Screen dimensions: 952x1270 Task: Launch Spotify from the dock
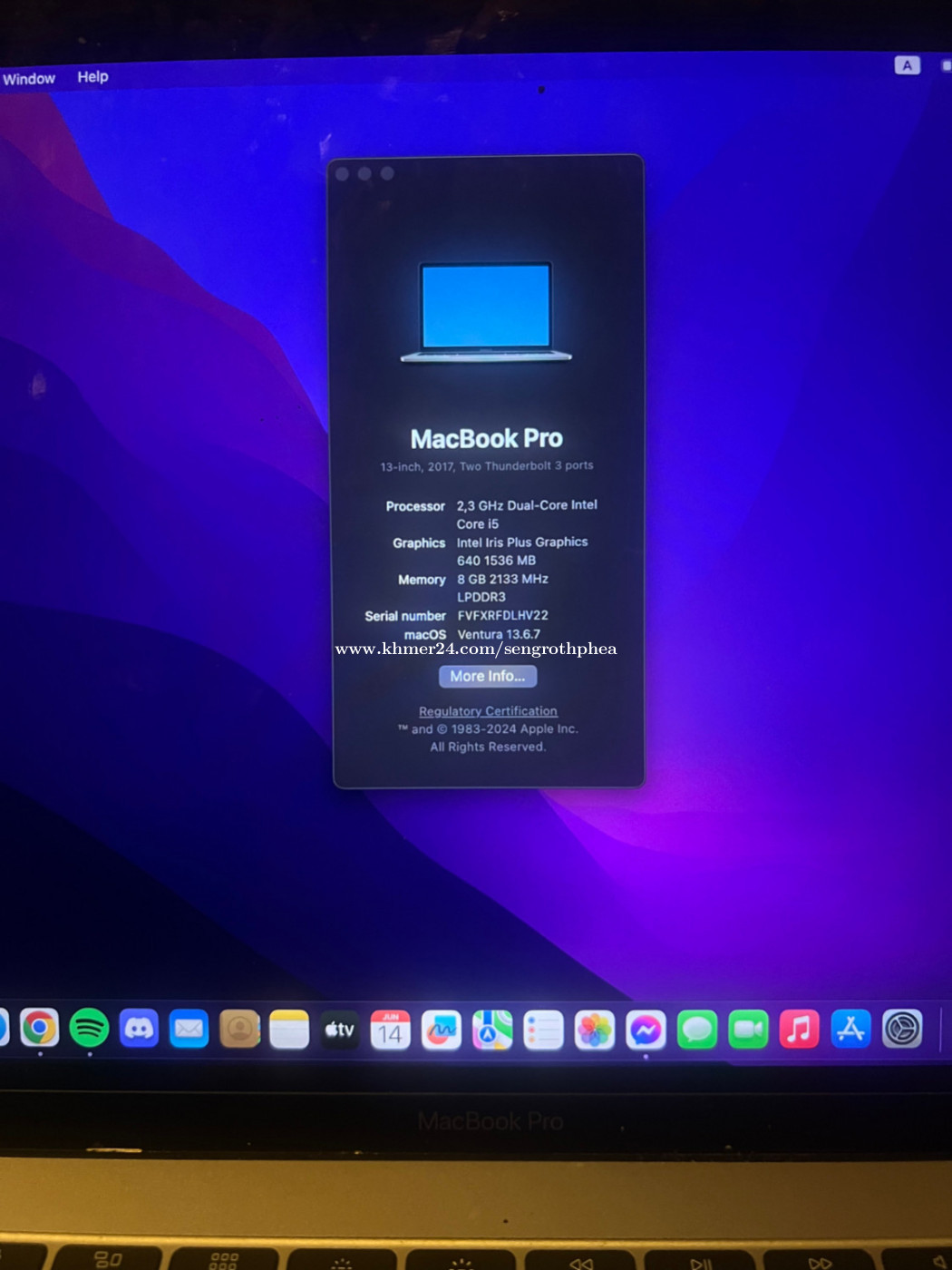(89, 1028)
